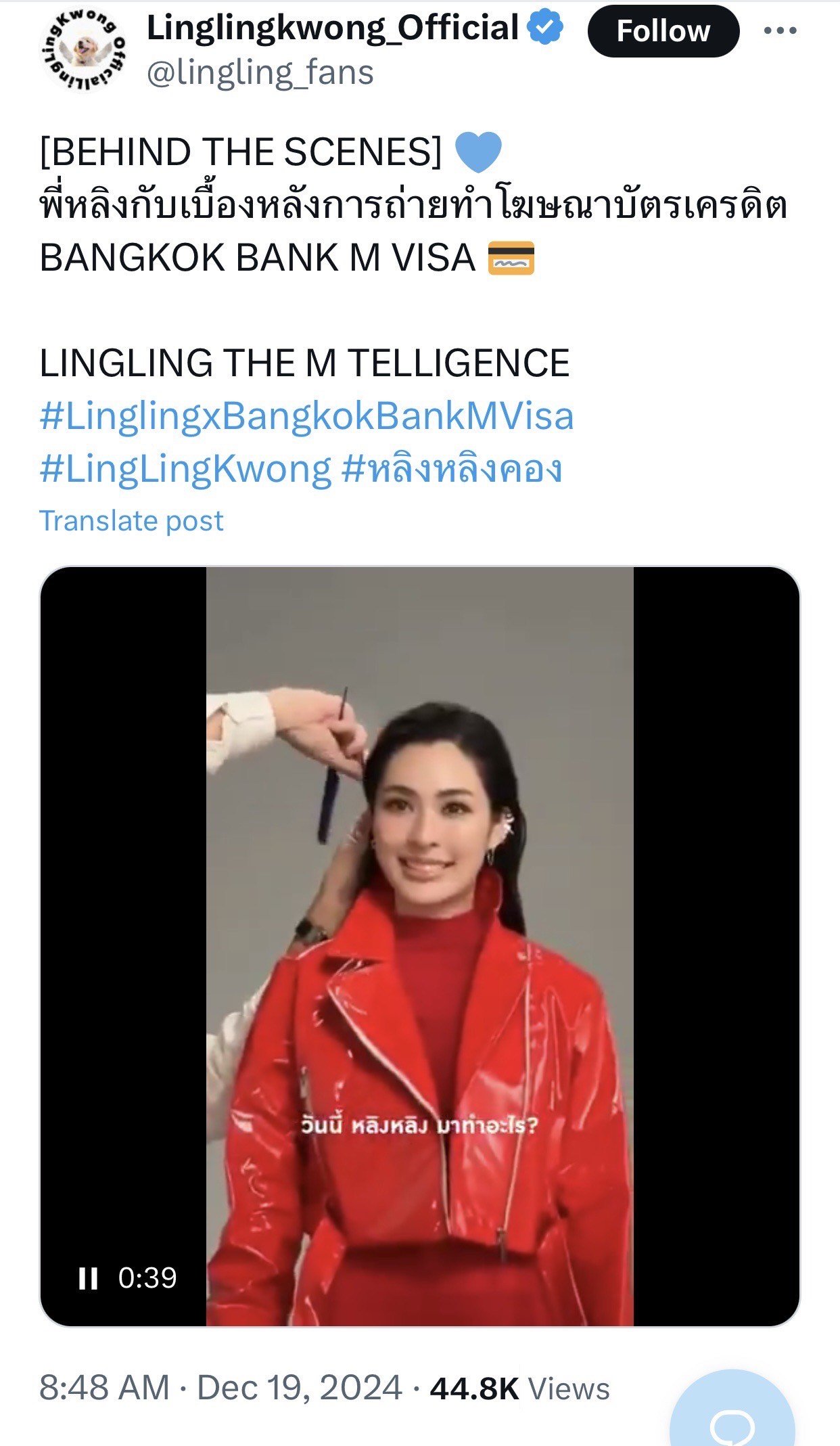Screen dimensions: 840x1446
Task: Open the behind-the-scenes video thumbnail
Action: (x=419, y=946)
